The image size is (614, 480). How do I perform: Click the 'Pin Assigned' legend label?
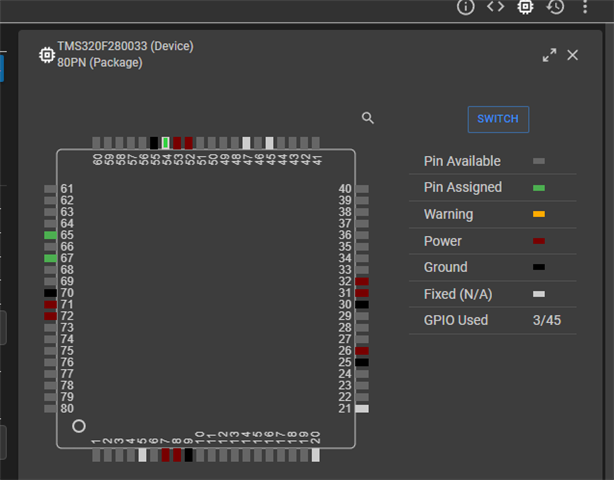click(x=463, y=188)
